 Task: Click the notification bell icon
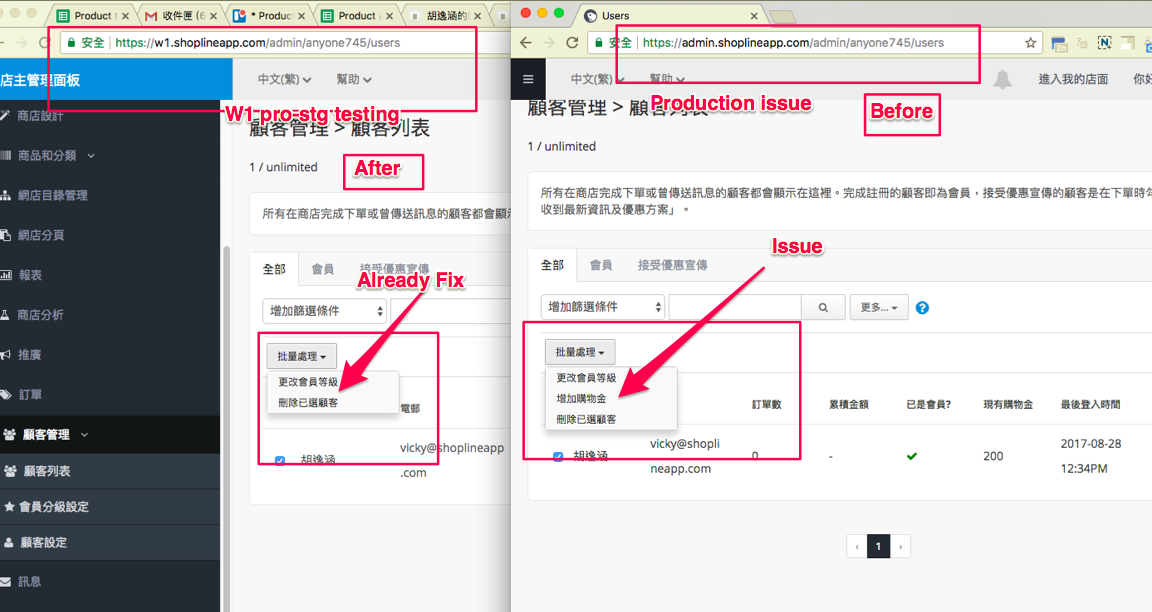pyautogui.click(x=1002, y=79)
